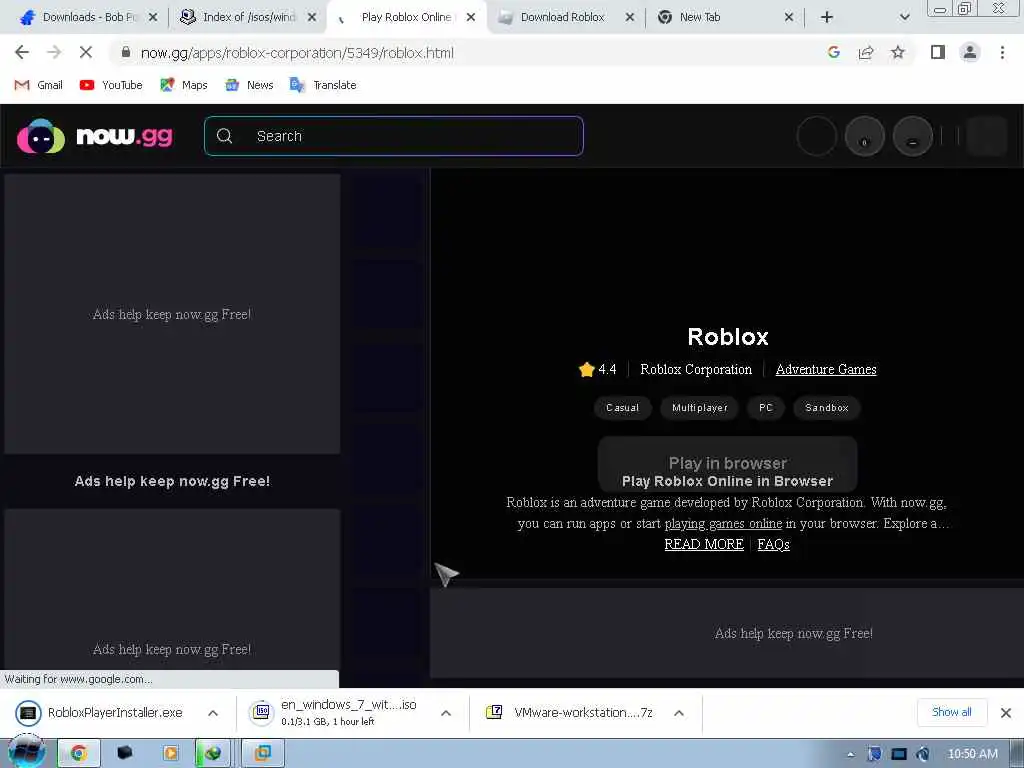Viewport: 1024px width, 768px height.
Task: Click the now.gg logo
Action: 95,136
